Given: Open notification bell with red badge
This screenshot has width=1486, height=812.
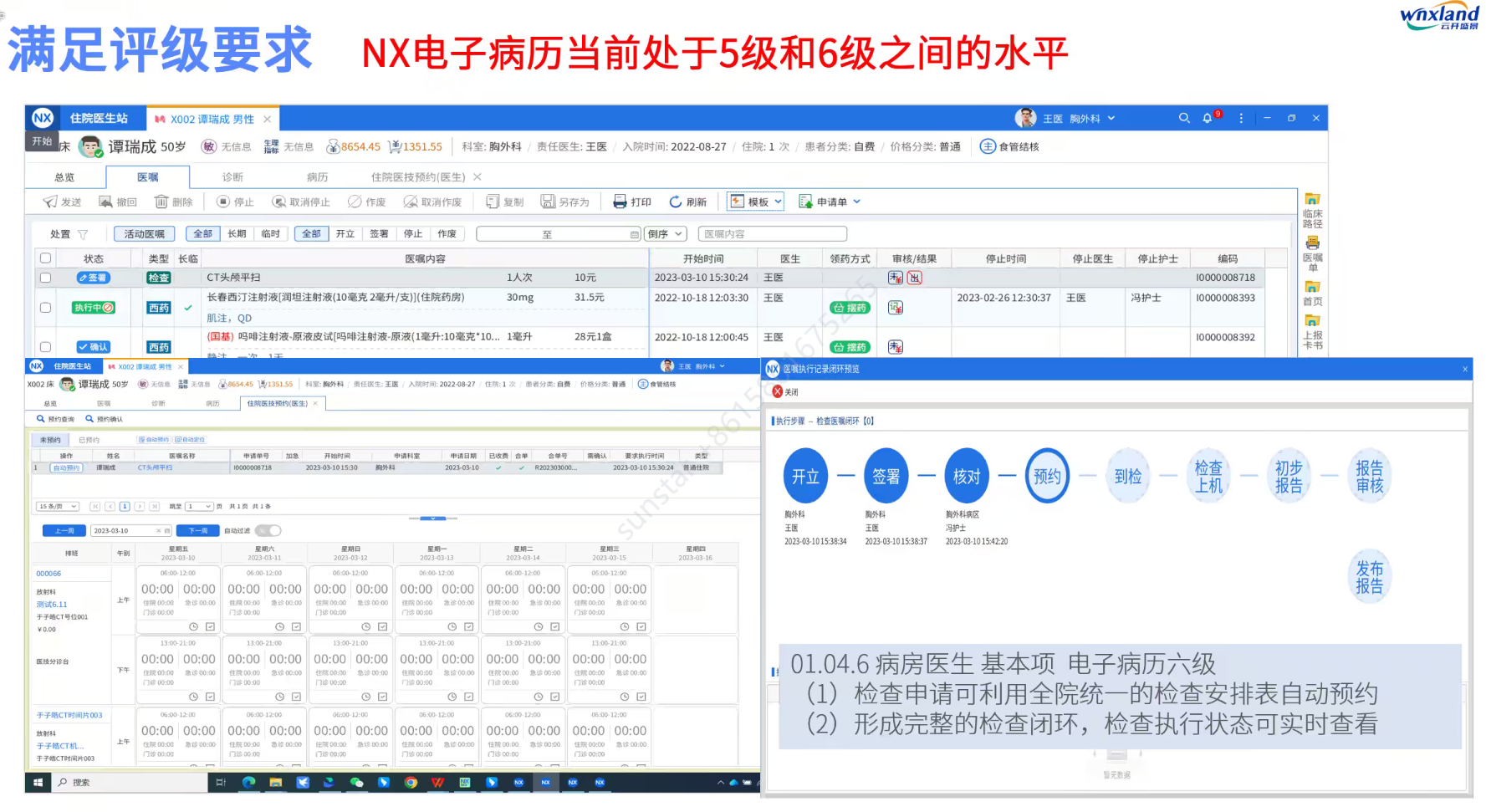Looking at the screenshot, I should (1208, 118).
